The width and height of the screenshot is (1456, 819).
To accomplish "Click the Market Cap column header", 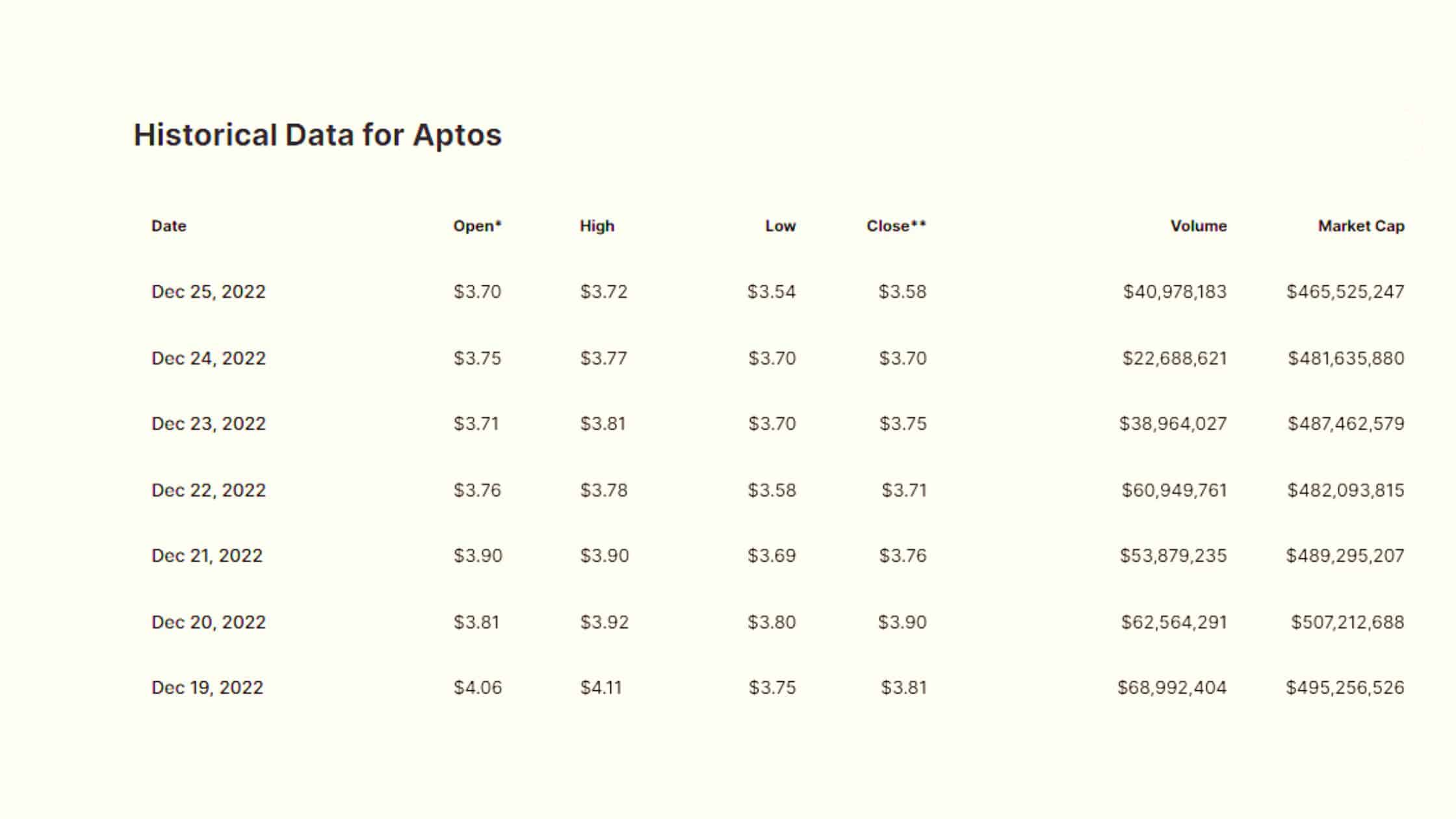I will coord(1361,226).
